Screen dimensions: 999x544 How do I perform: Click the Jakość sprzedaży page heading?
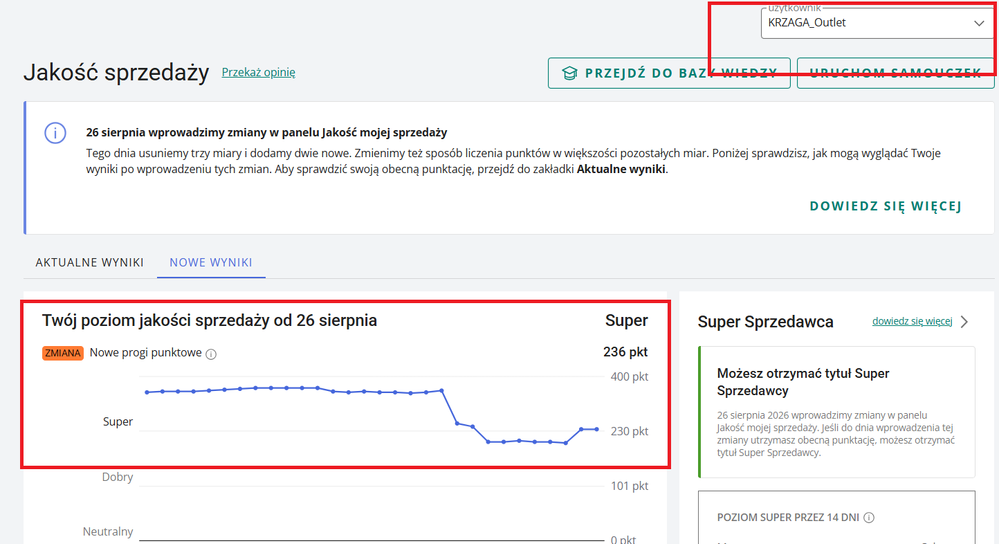tap(117, 73)
